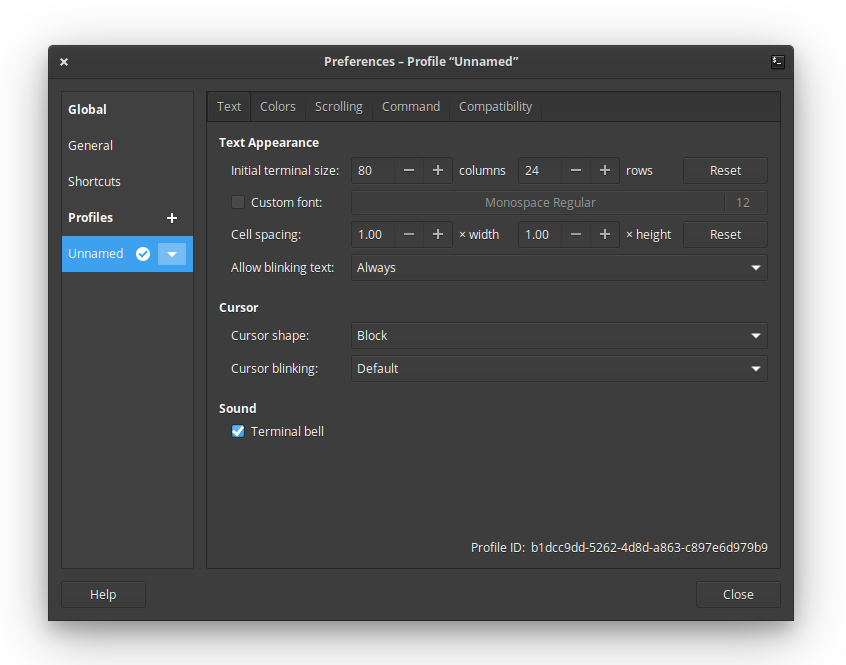Decrease columns with the minus button
This screenshot has width=846, height=665.
[x=409, y=170]
